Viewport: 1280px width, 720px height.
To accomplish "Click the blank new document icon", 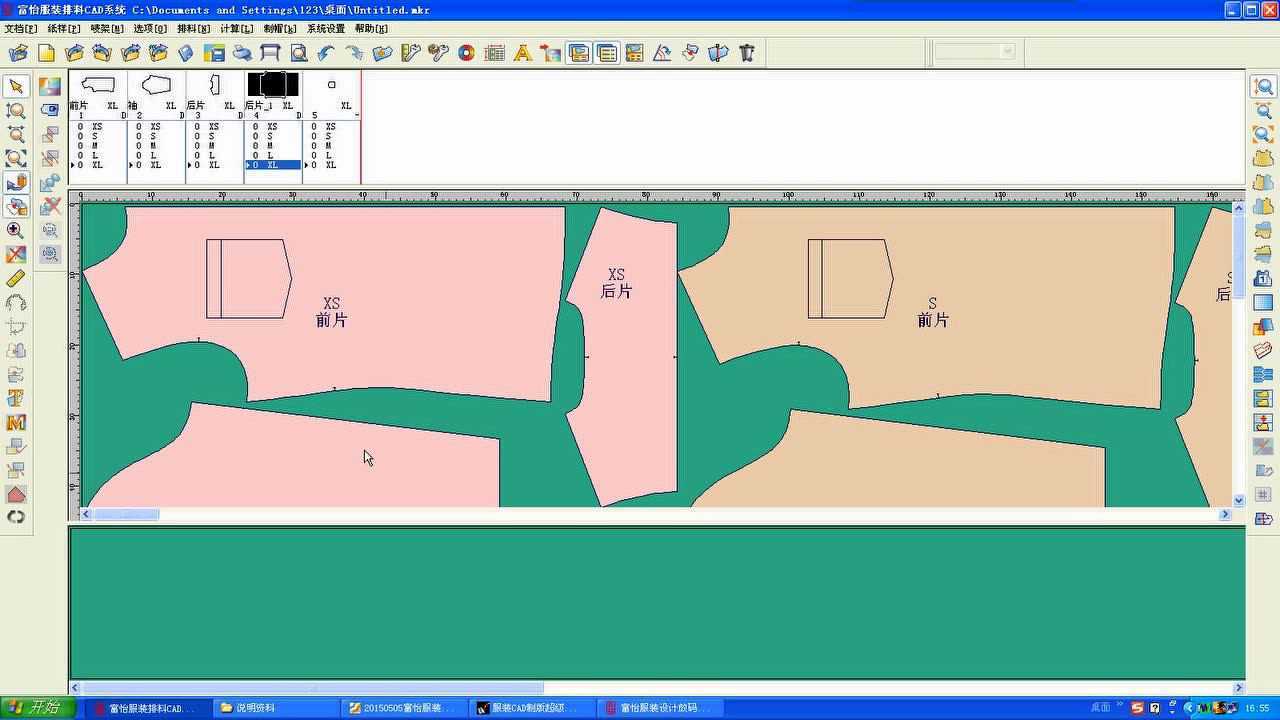I will 46,53.
